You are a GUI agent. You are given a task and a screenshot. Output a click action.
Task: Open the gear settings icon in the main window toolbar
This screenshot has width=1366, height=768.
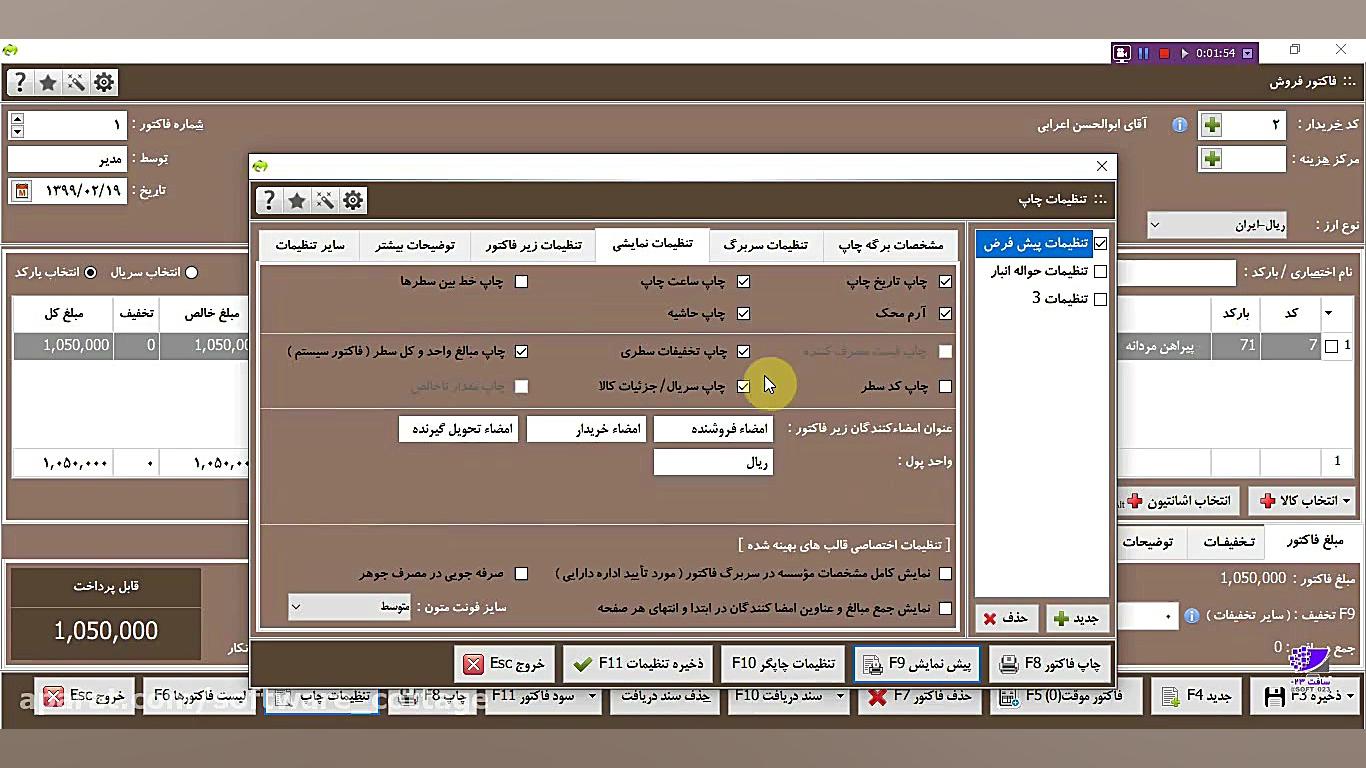(104, 82)
